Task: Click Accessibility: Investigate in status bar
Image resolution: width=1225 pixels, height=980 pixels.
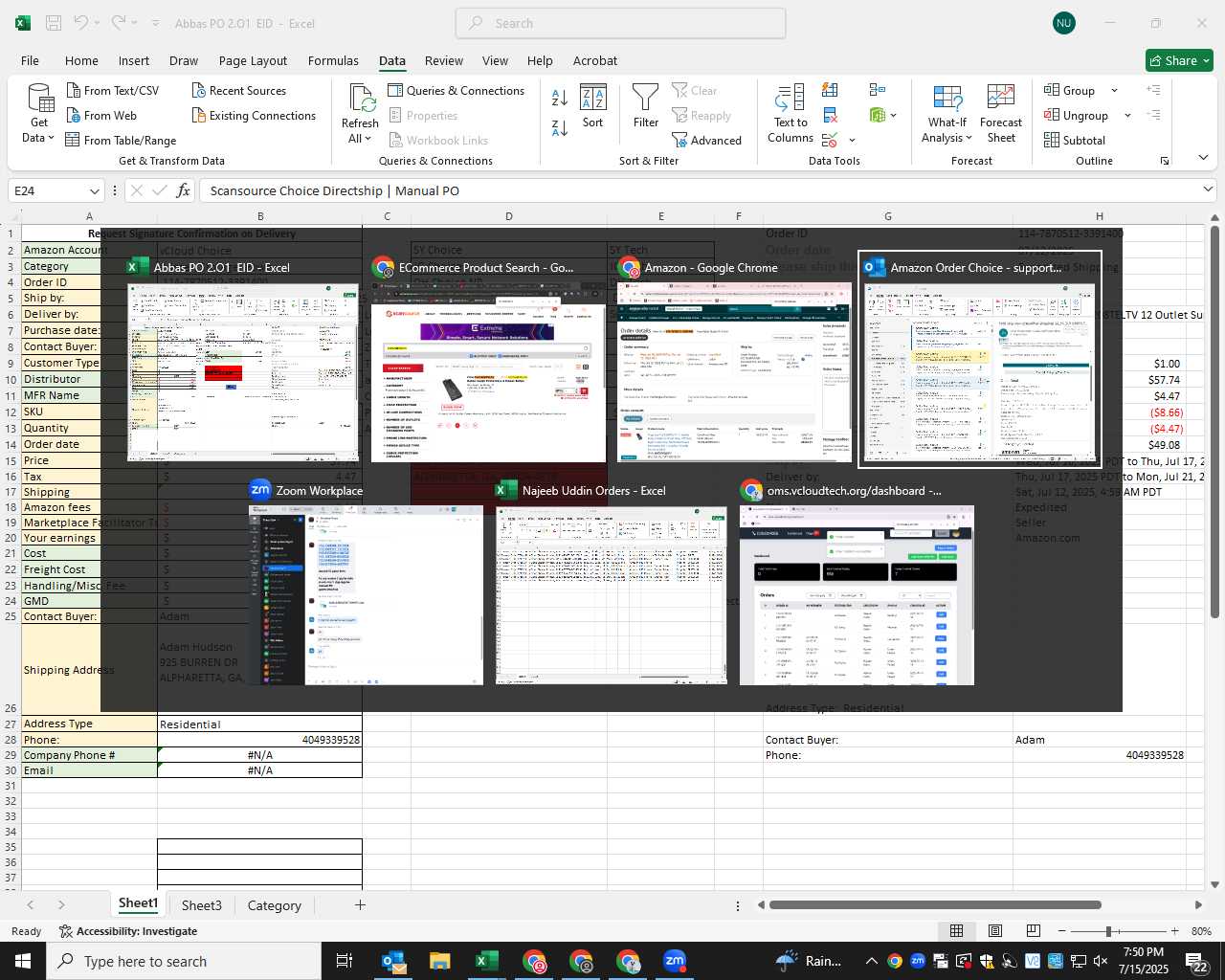Action: click(x=128, y=931)
